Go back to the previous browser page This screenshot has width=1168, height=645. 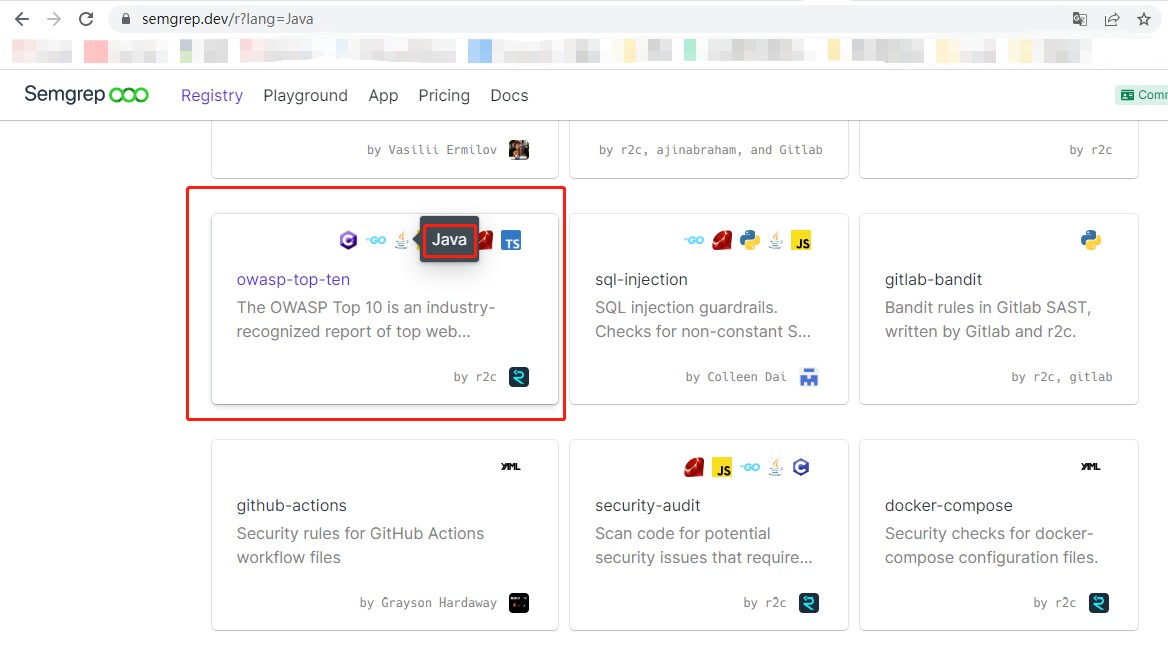click(22, 19)
